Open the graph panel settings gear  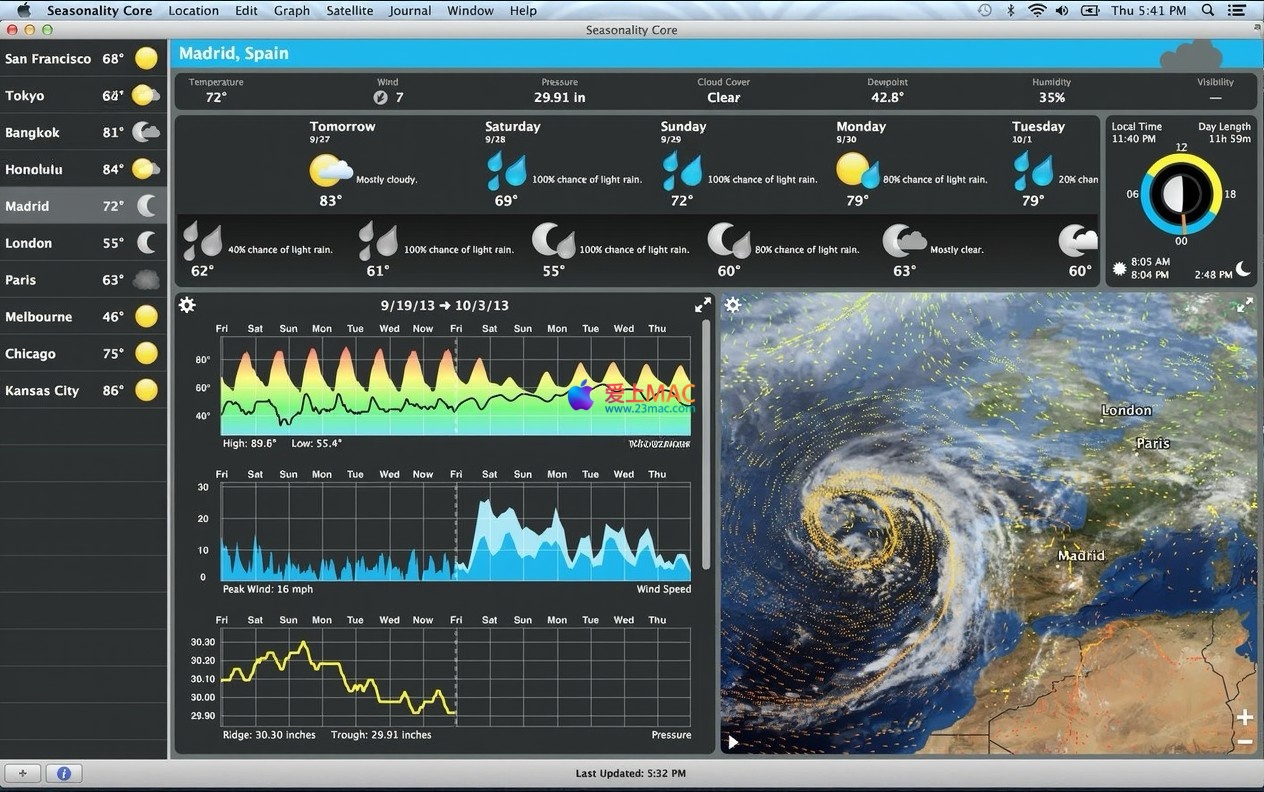[187, 305]
